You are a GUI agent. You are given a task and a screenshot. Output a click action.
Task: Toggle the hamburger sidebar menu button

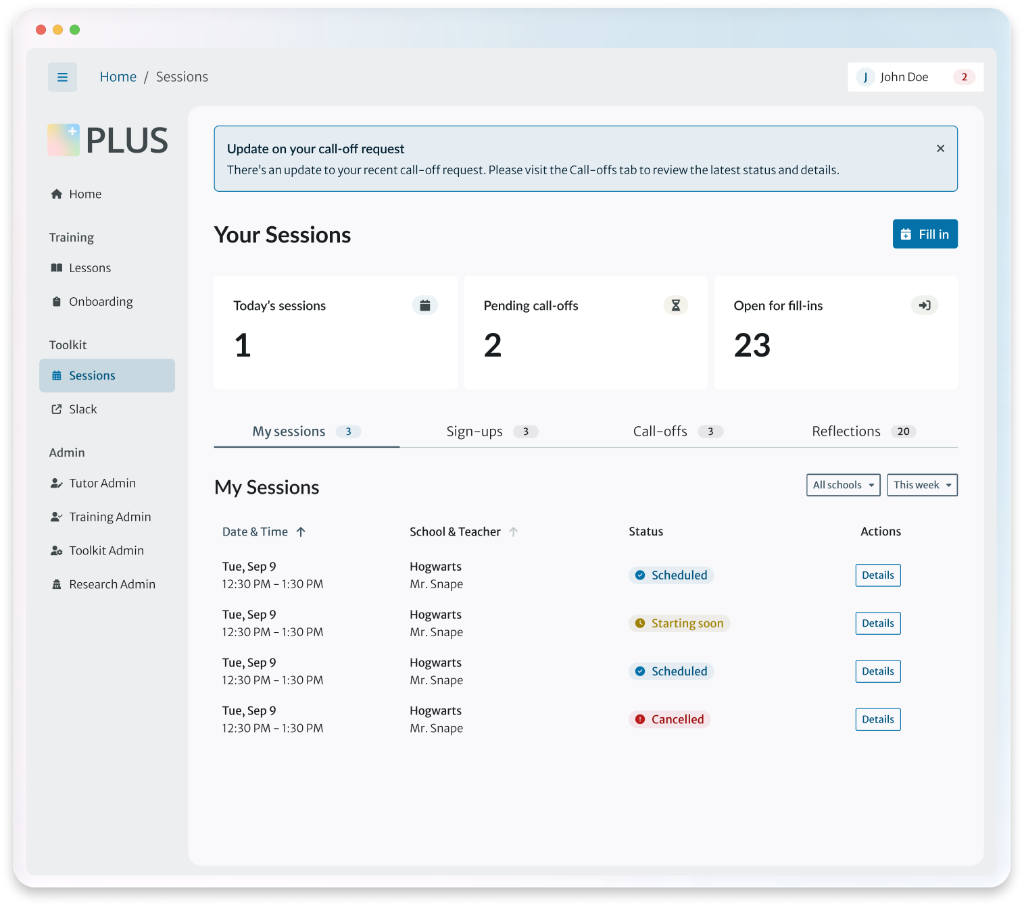pos(62,77)
